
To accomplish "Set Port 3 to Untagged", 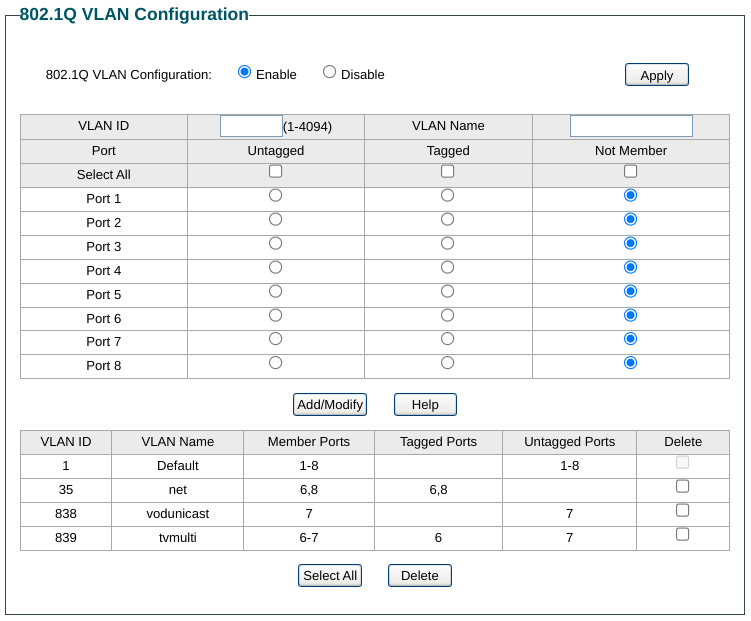I will click(x=276, y=243).
